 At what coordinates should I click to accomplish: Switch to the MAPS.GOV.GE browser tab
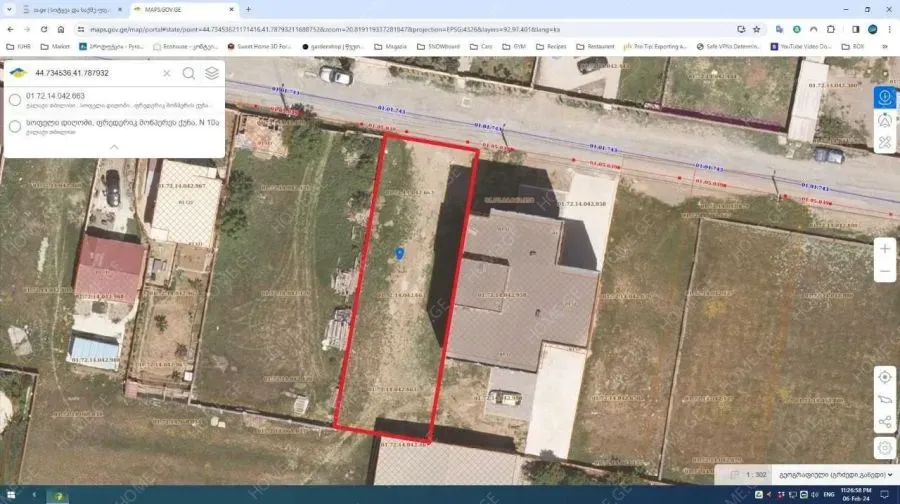point(178,9)
